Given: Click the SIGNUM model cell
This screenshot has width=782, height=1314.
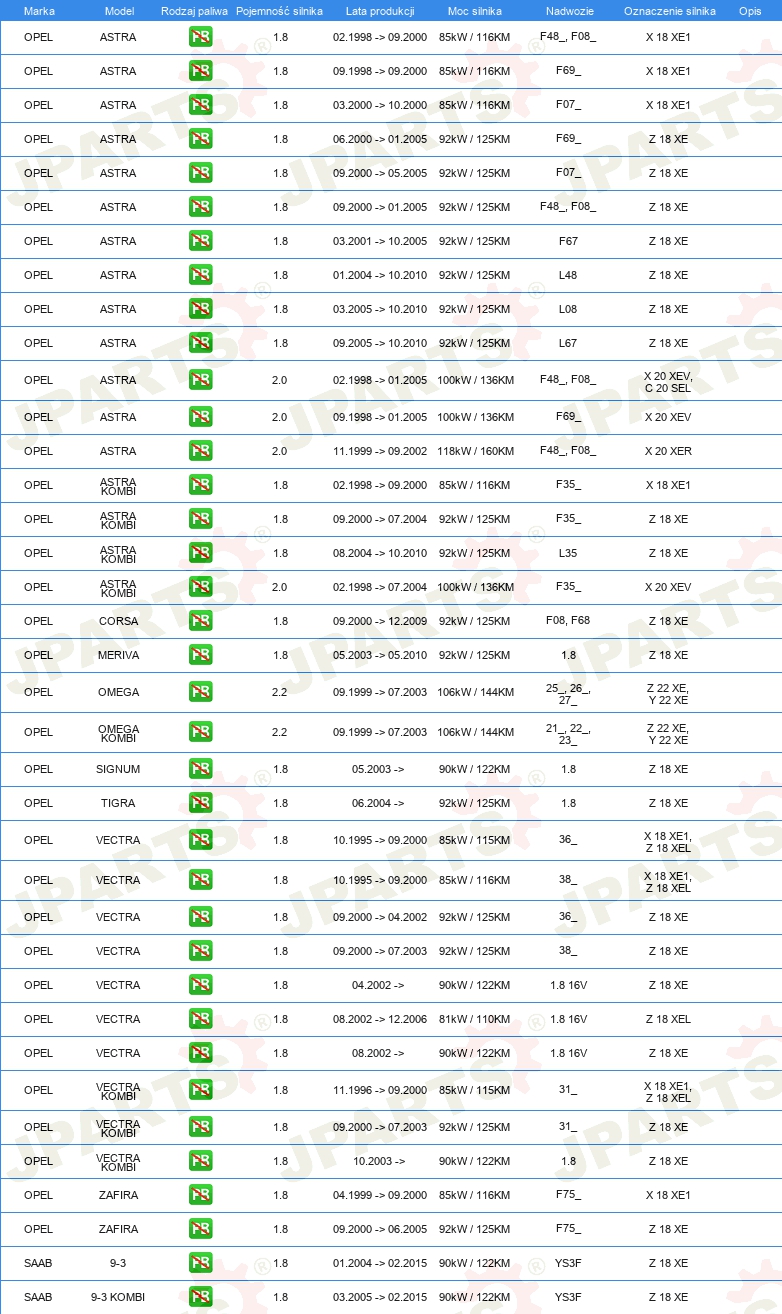Looking at the screenshot, I should click(119, 769).
